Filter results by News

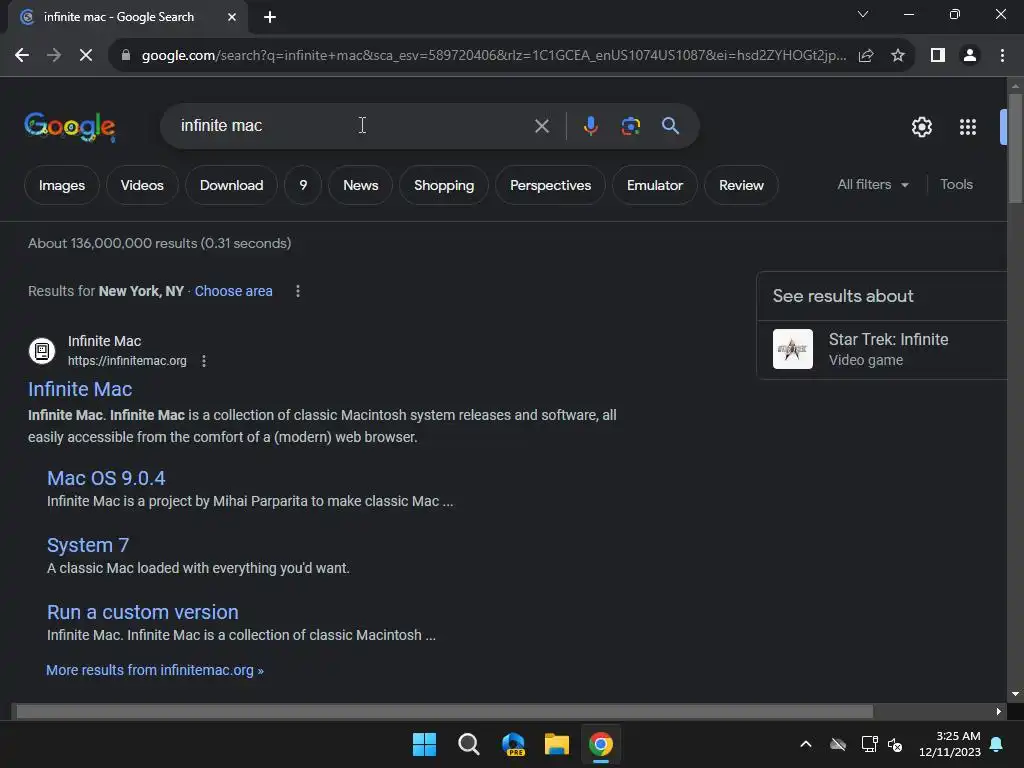tap(360, 185)
